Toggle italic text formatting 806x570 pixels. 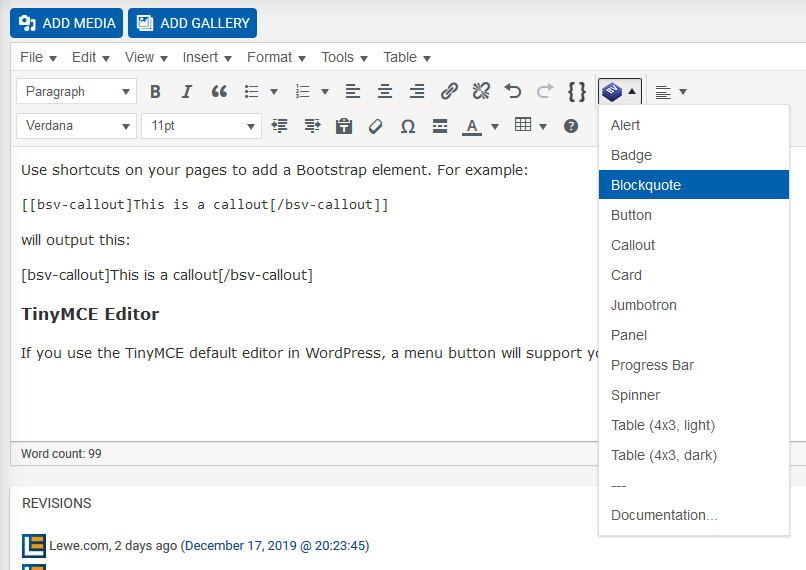coord(187,91)
